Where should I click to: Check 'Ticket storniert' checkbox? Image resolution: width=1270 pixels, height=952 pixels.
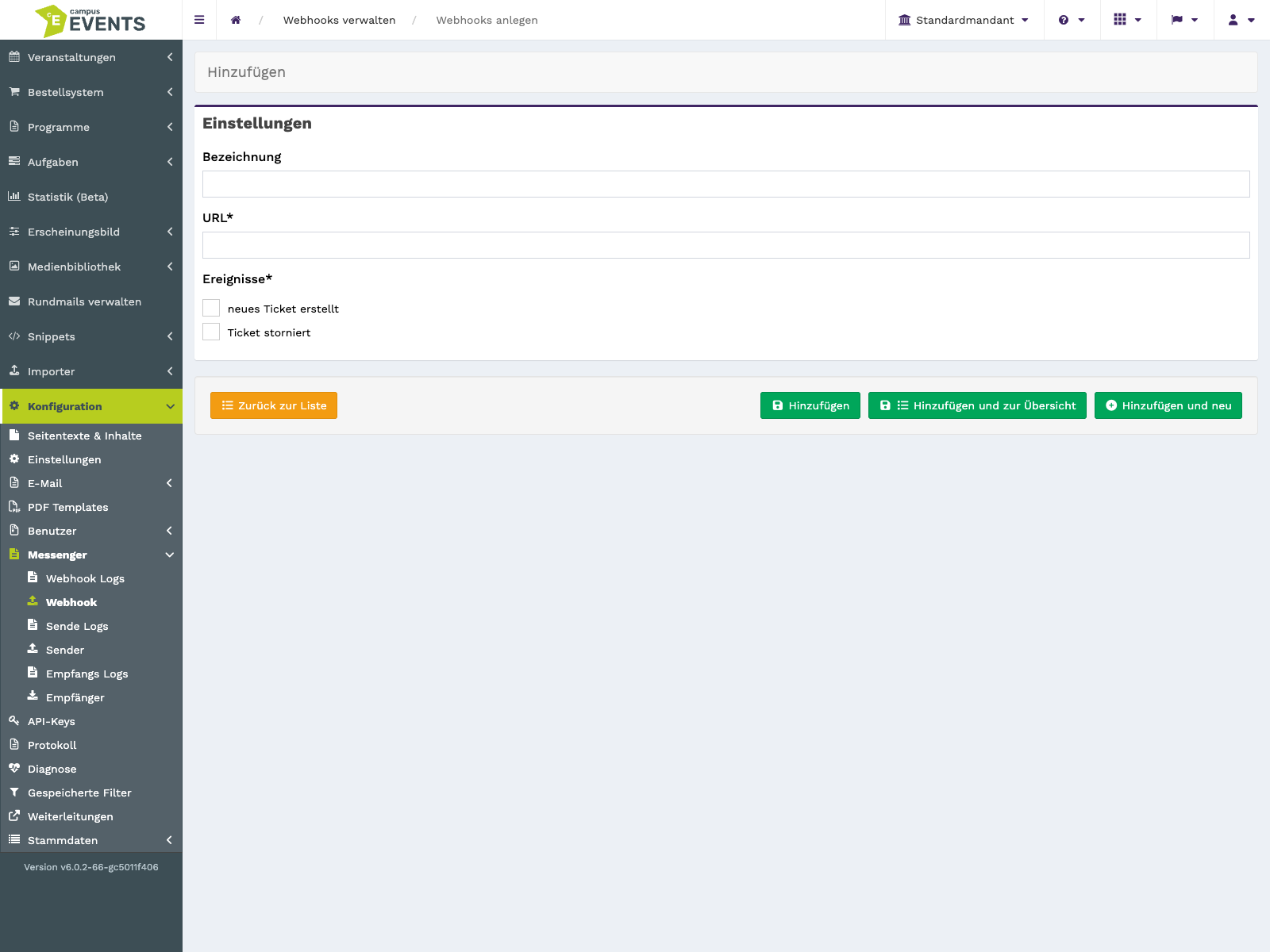(x=211, y=332)
